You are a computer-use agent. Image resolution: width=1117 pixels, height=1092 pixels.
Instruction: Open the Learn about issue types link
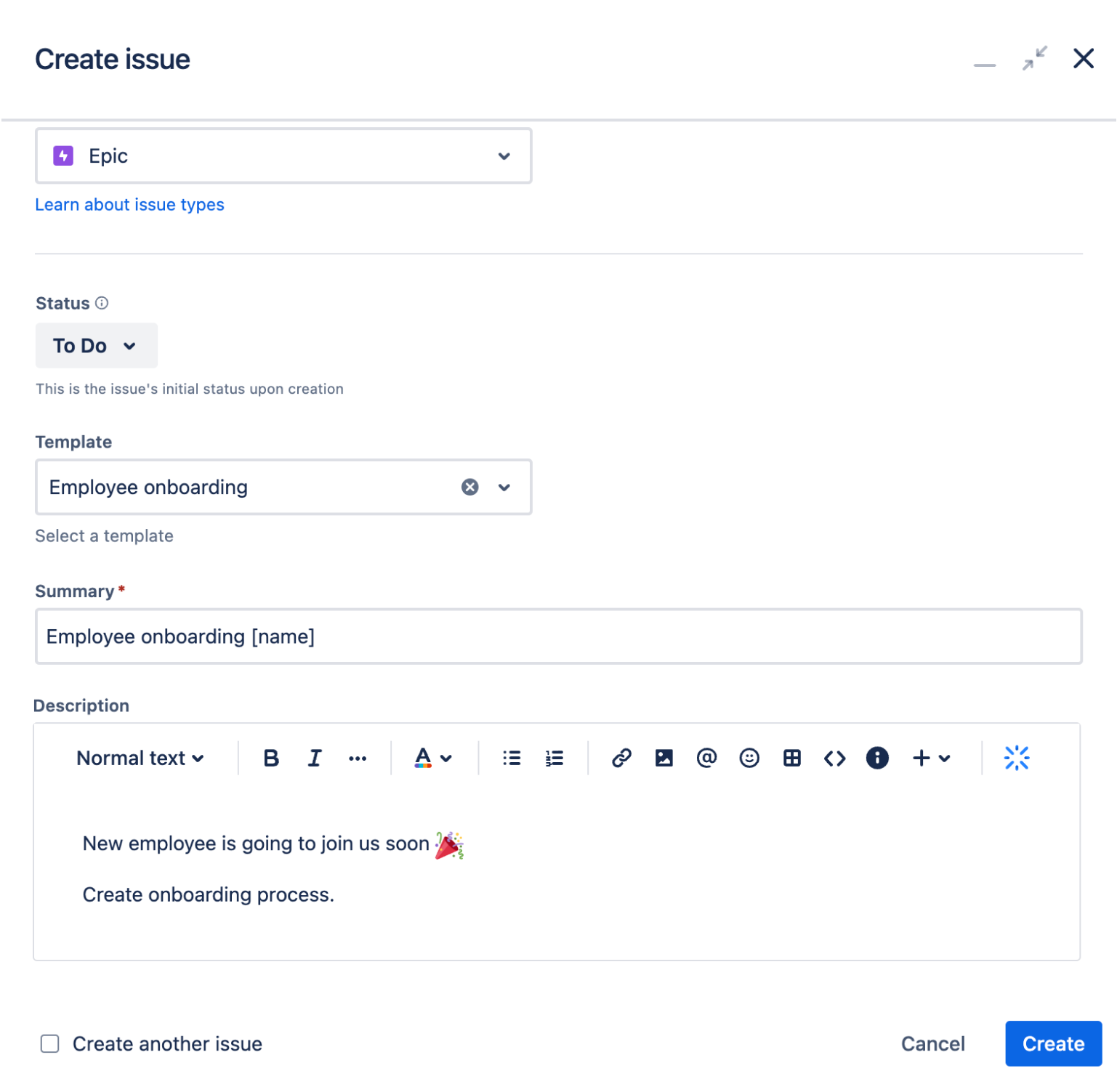point(129,204)
